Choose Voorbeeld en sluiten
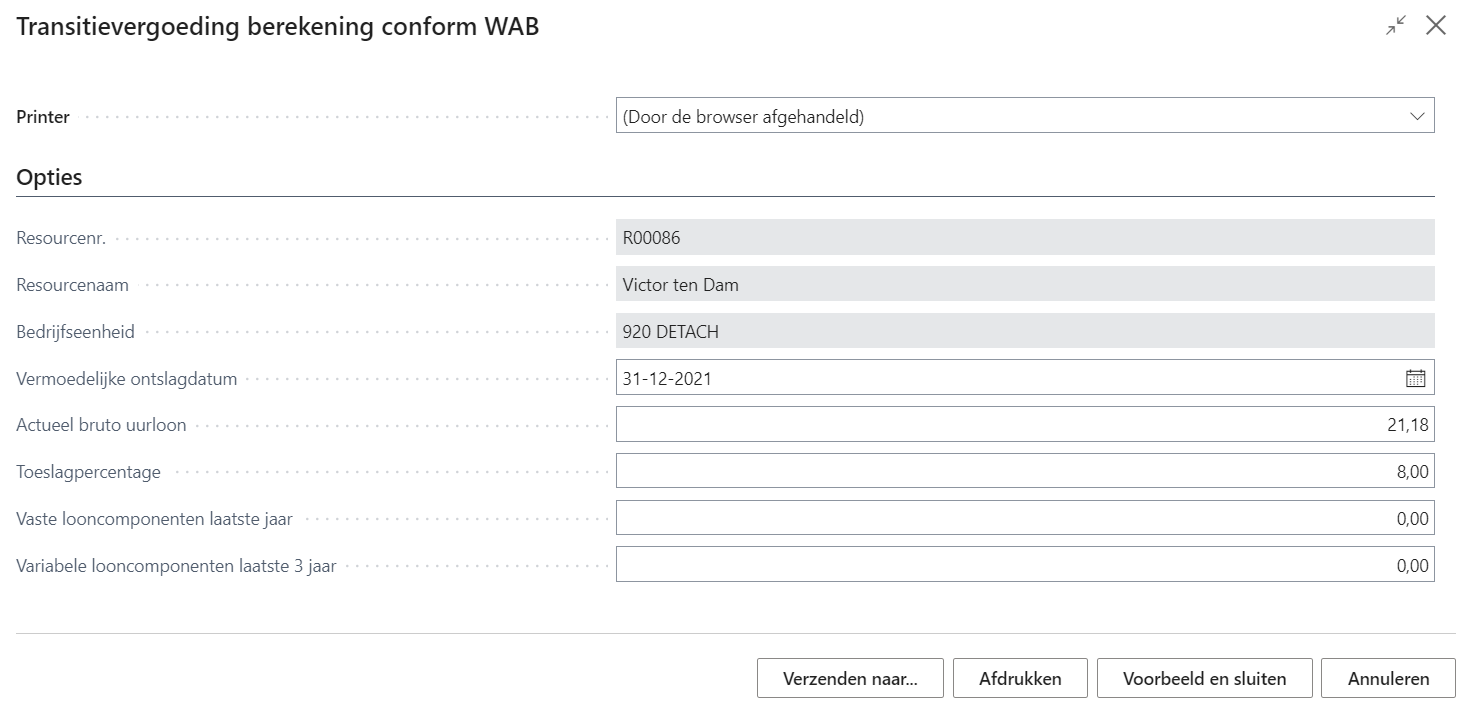This screenshot has height=710, width=1462. (x=1204, y=679)
